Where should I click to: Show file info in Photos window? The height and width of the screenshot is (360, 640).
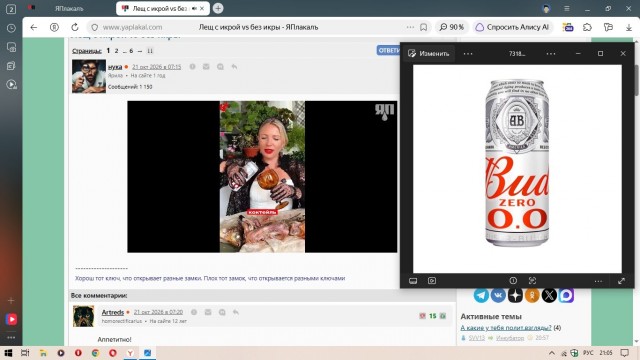513,281
